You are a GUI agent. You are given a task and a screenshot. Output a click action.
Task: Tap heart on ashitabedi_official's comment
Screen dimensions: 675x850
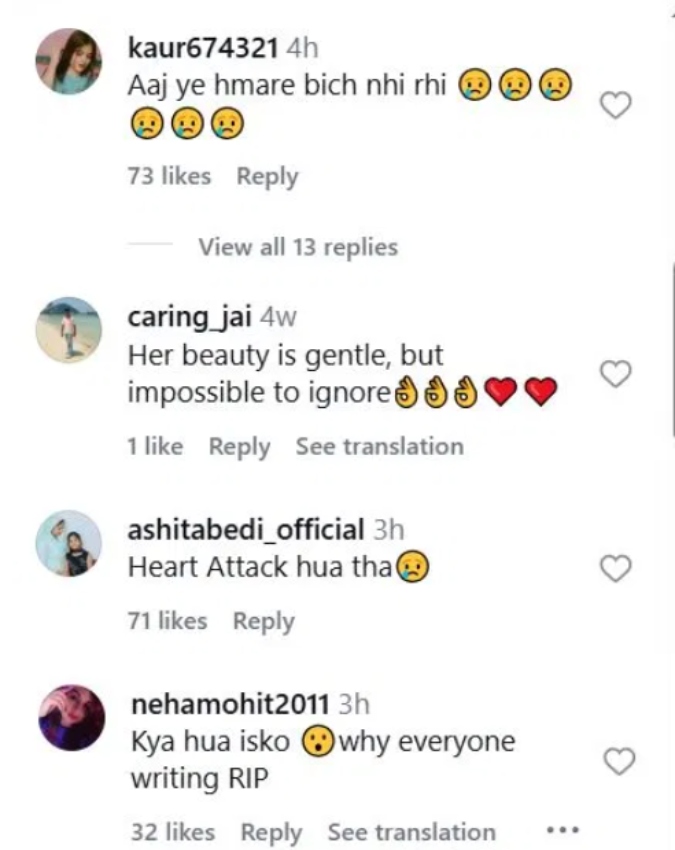[614, 569]
